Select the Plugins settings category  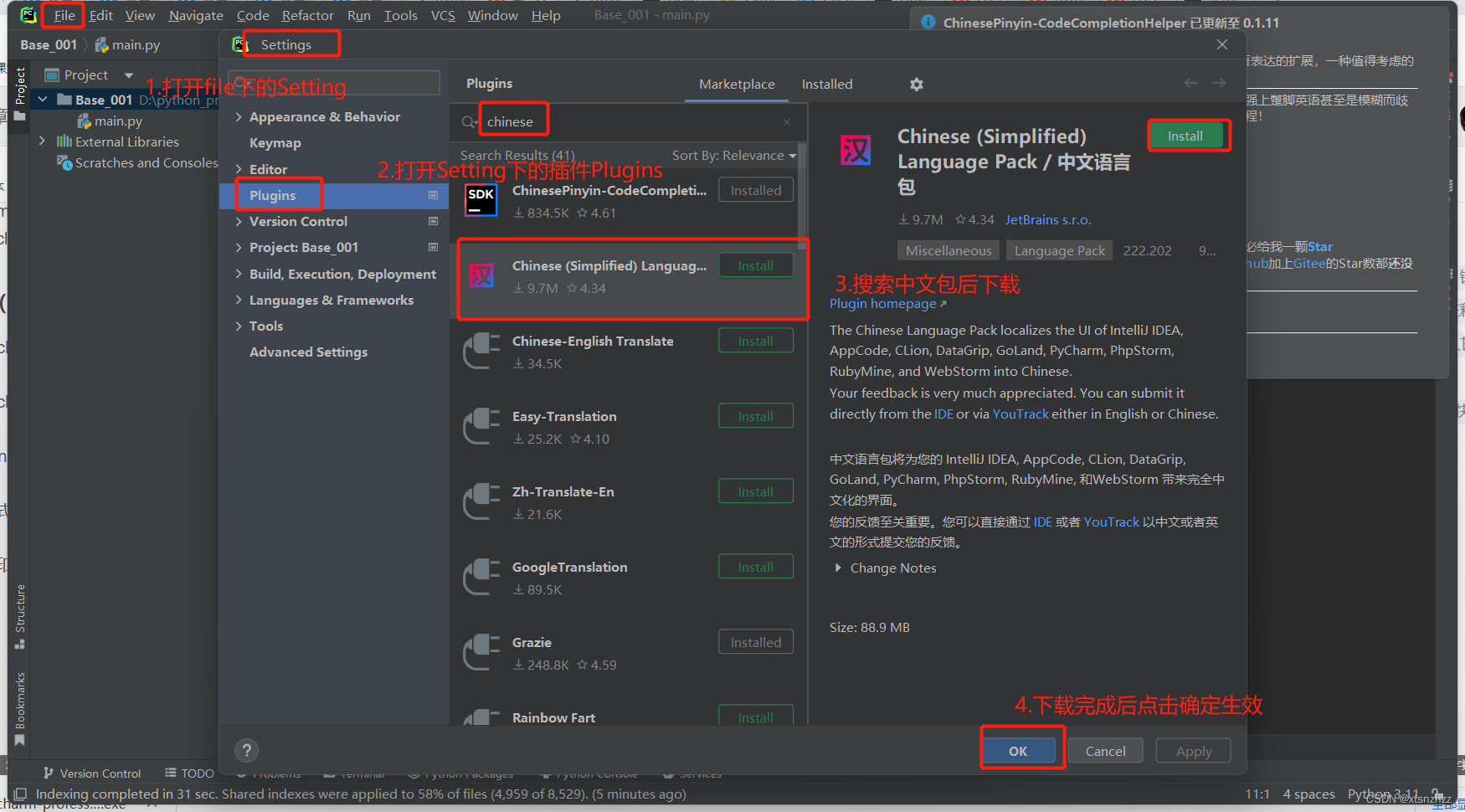click(334, 195)
